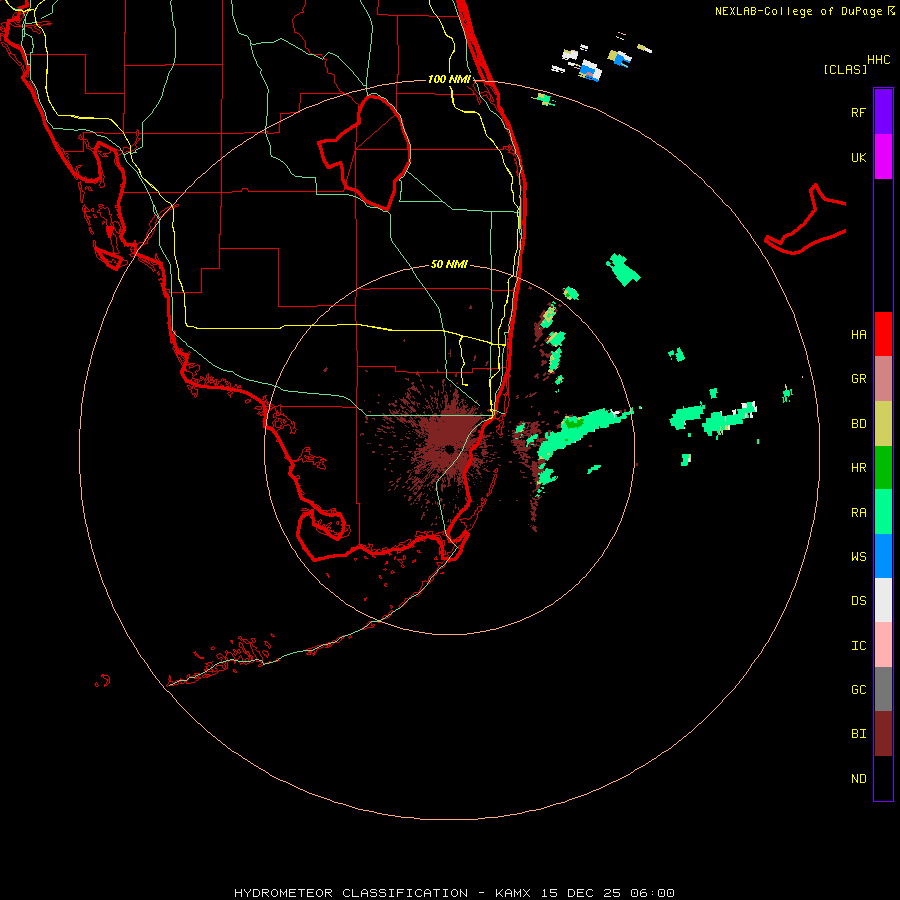Choose the light pink IC legend swatch
The height and width of the screenshot is (900, 900).
(x=883, y=645)
